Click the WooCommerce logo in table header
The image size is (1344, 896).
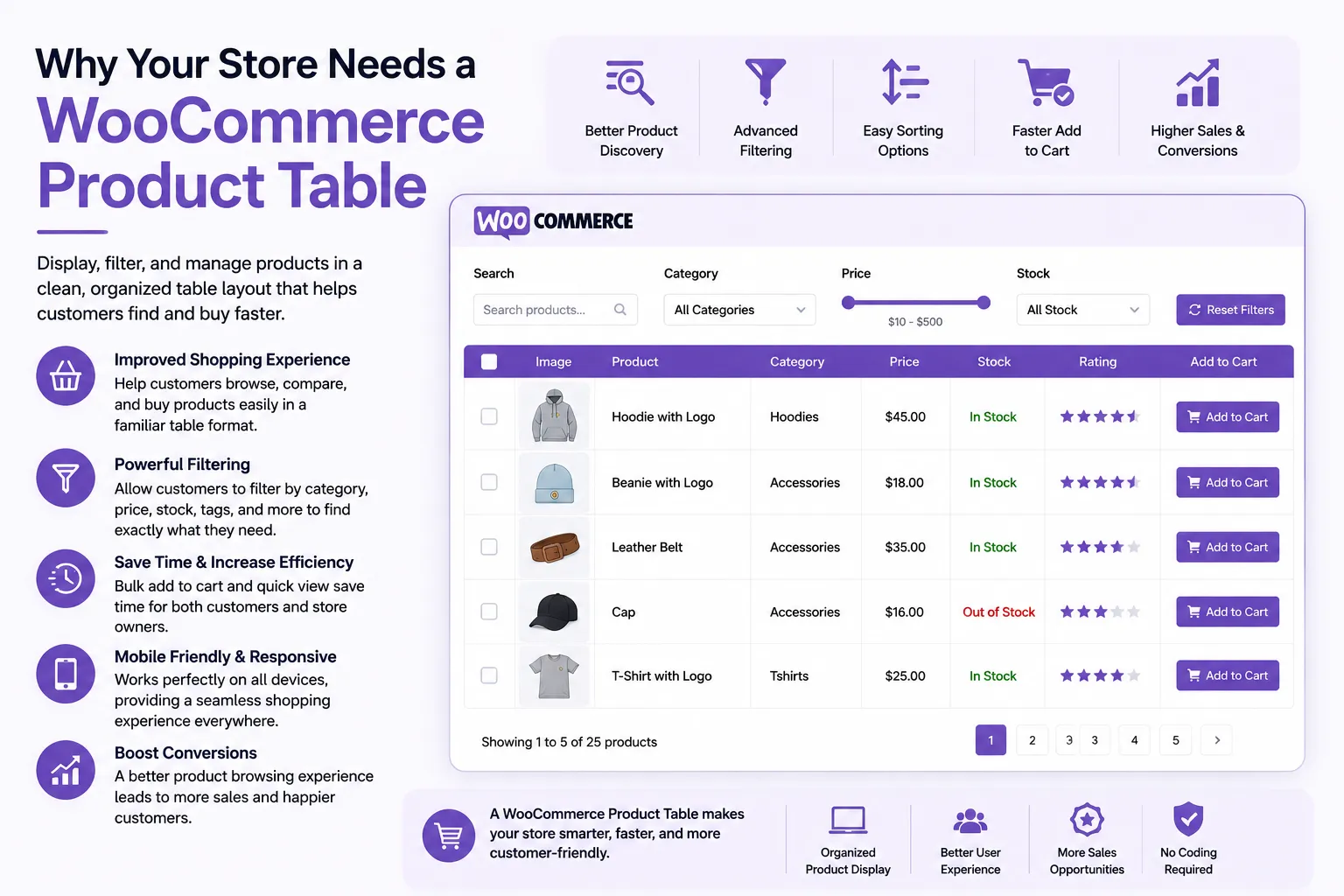[x=553, y=221]
